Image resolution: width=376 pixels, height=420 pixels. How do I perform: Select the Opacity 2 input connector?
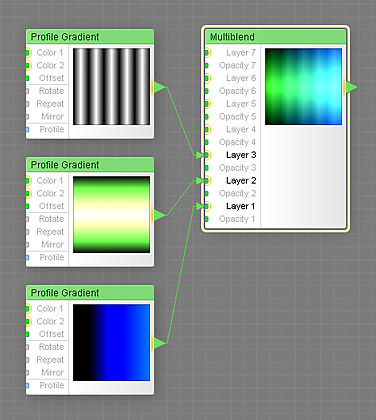click(x=207, y=193)
